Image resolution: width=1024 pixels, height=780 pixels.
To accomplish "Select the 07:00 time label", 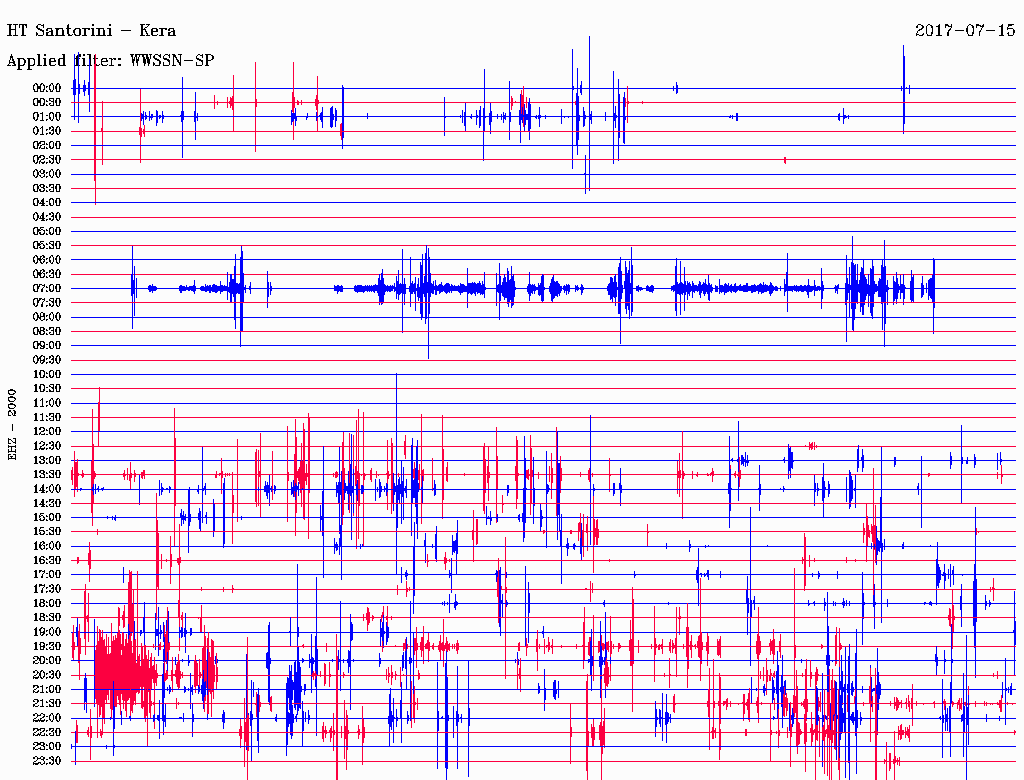I will [x=47, y=288].
